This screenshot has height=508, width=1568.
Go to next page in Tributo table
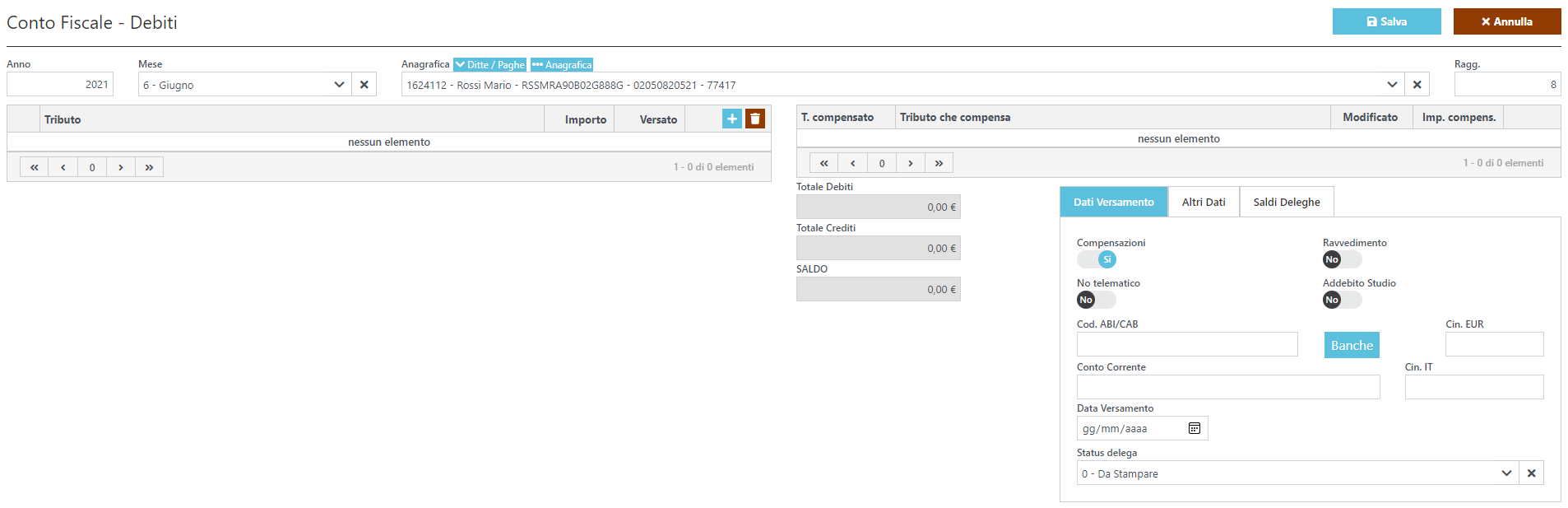tap(121, 167)
